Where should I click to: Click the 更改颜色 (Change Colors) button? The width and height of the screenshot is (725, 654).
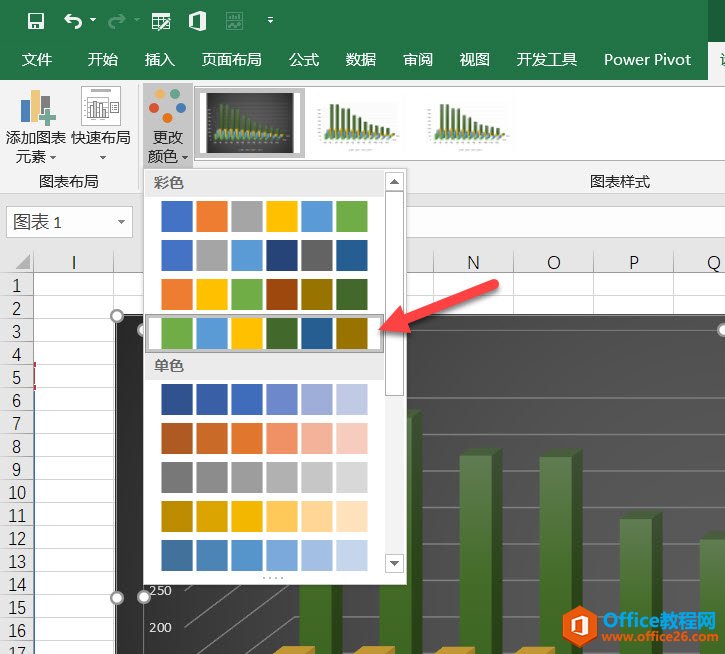166,127
